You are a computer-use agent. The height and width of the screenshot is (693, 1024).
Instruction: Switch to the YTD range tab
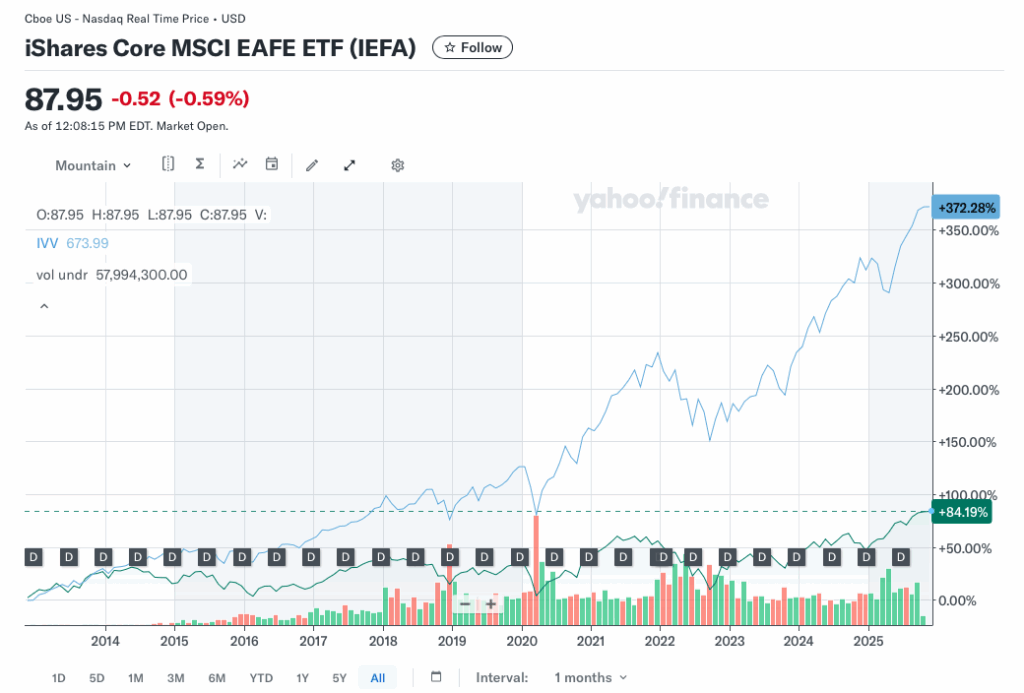[261, 678]
